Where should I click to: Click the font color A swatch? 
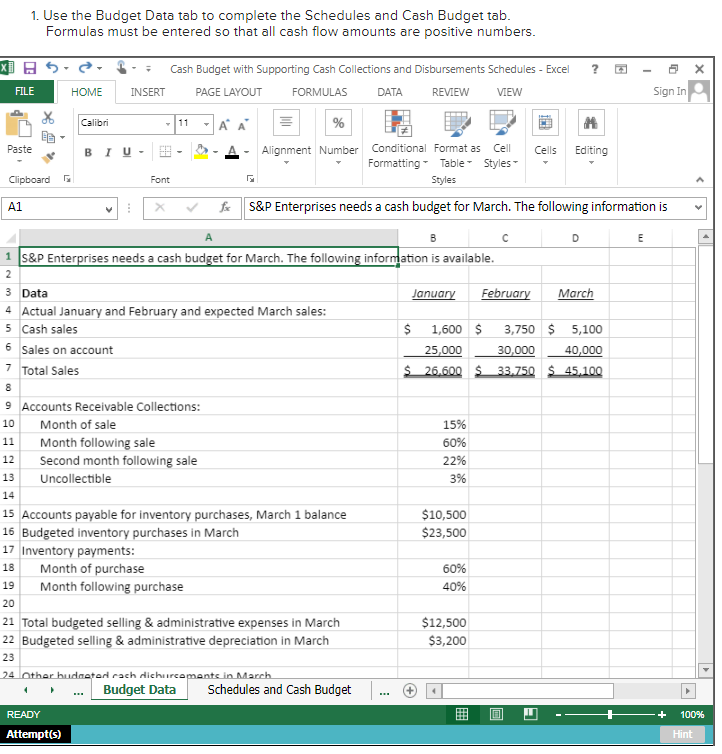pyautogui.click(x=232, y=152)
